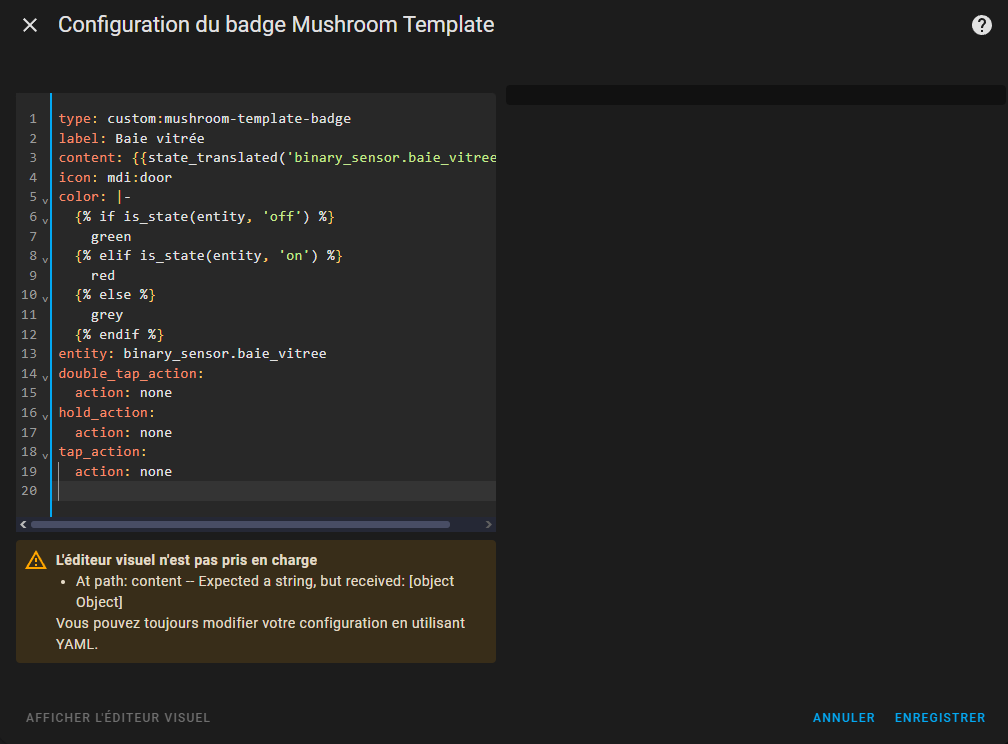The height and width of the screenshot is (744, 1008).
Task: Fold the hold_action section on line 16
Action: click(x=45, y=417)
